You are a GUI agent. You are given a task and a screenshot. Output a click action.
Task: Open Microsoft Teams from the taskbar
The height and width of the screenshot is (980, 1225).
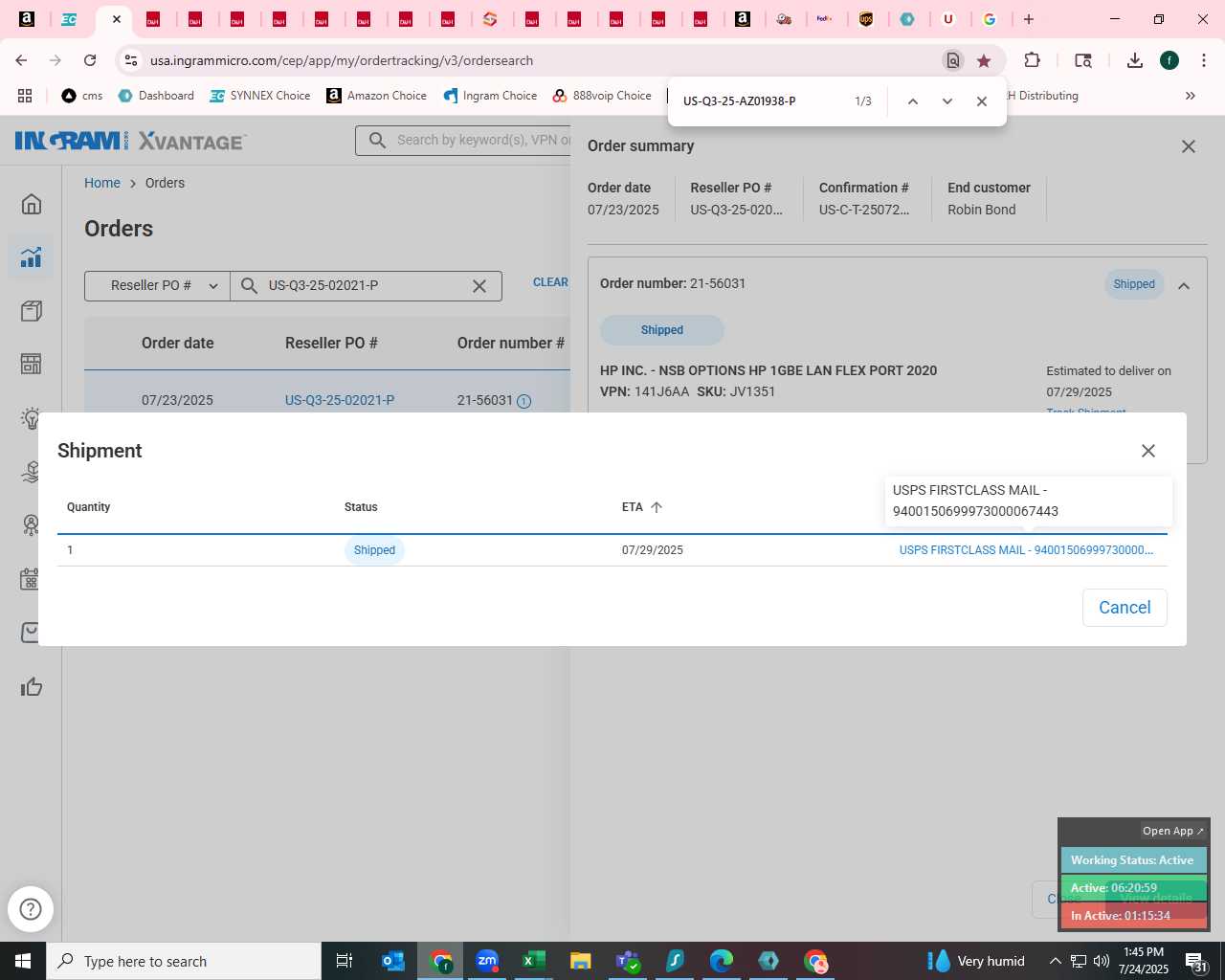pyautogui.click(x=628, y=961)
